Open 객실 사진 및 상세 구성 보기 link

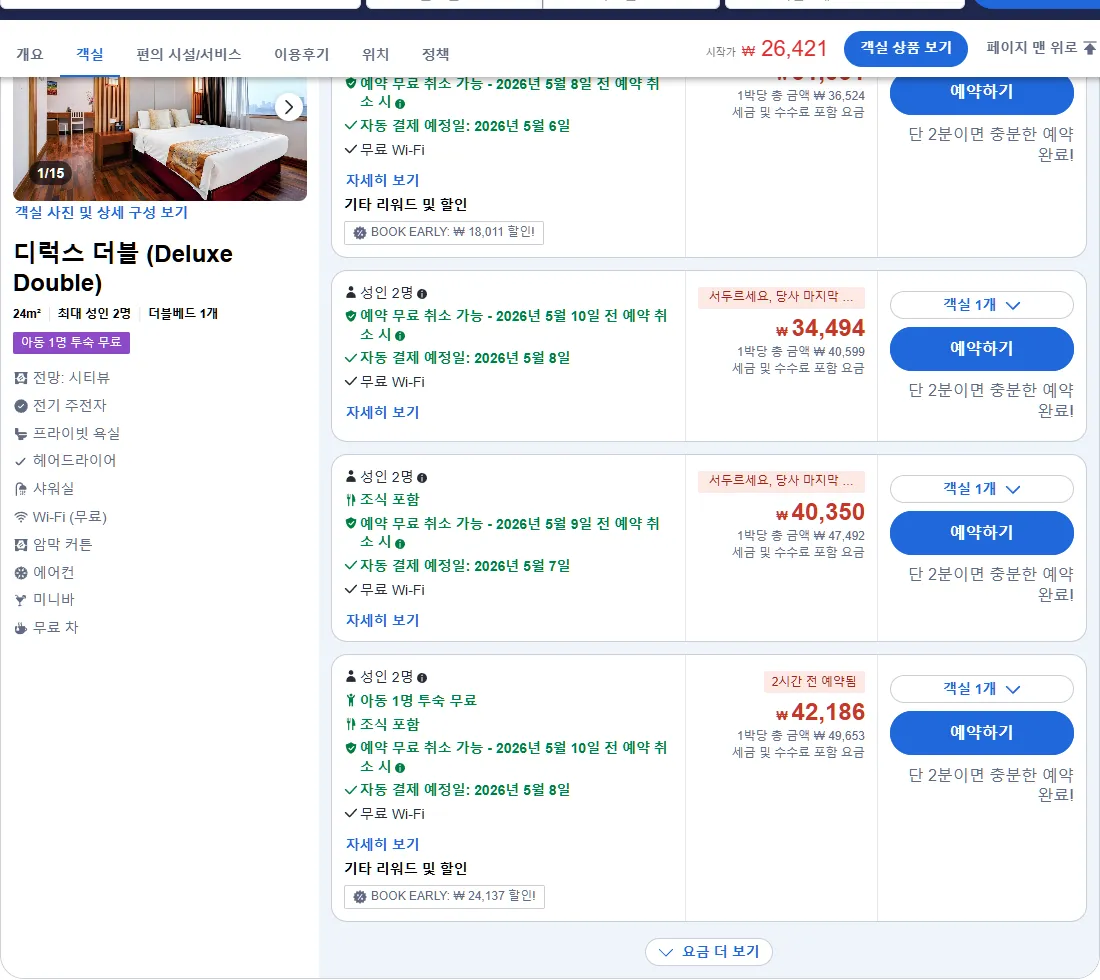click(x=102, y=213)
